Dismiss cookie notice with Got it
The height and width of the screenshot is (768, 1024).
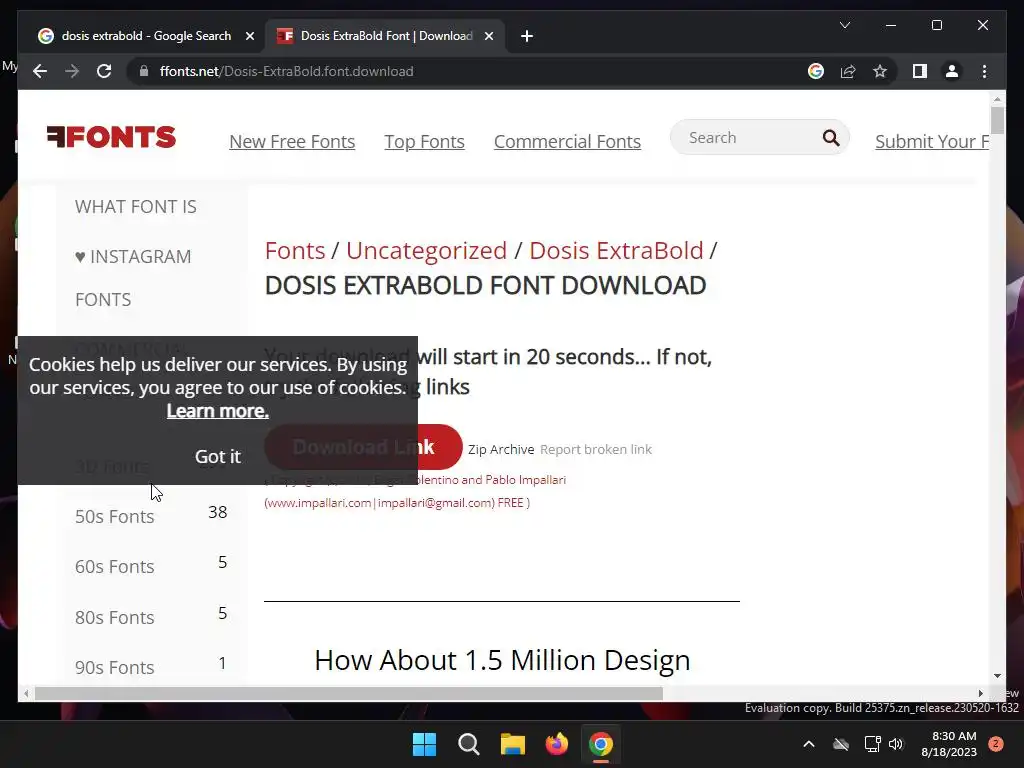click(217, 456)
